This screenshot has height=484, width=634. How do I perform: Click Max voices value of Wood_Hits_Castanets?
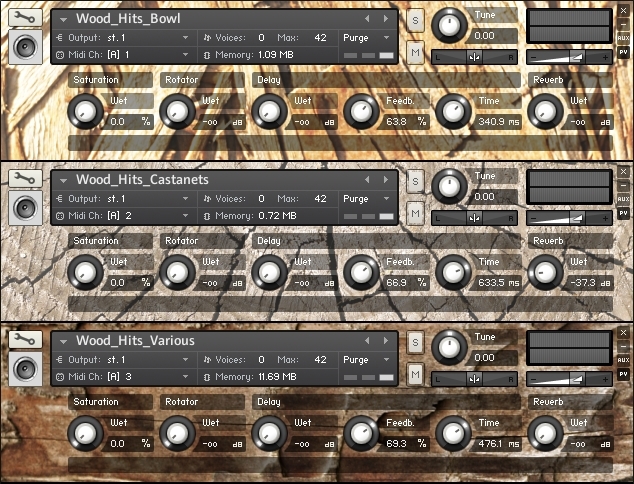[320, 198]
